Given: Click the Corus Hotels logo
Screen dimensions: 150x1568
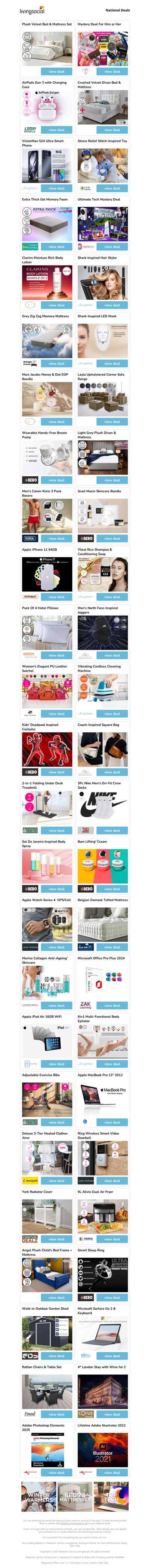Looking at the screenshot, I should (85, 1415).
